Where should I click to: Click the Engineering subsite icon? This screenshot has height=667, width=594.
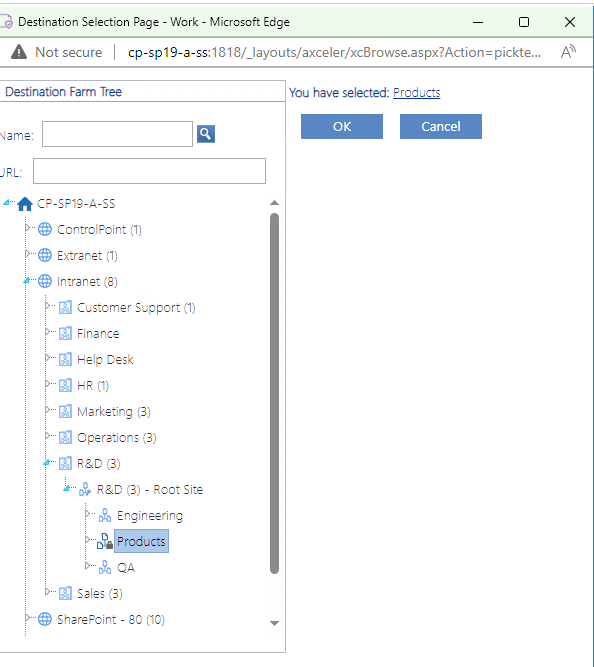click(105, 515)
